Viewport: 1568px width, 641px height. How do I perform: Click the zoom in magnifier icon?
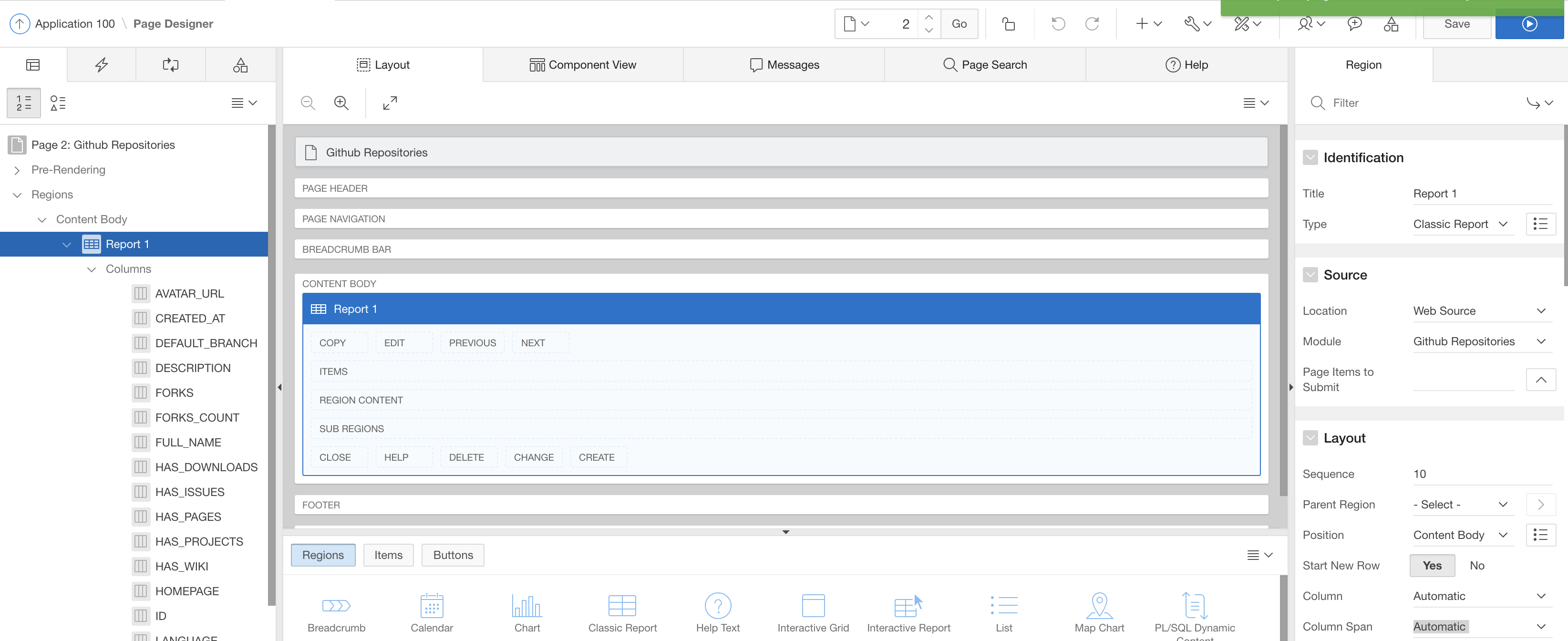click(x=341, y=103)
